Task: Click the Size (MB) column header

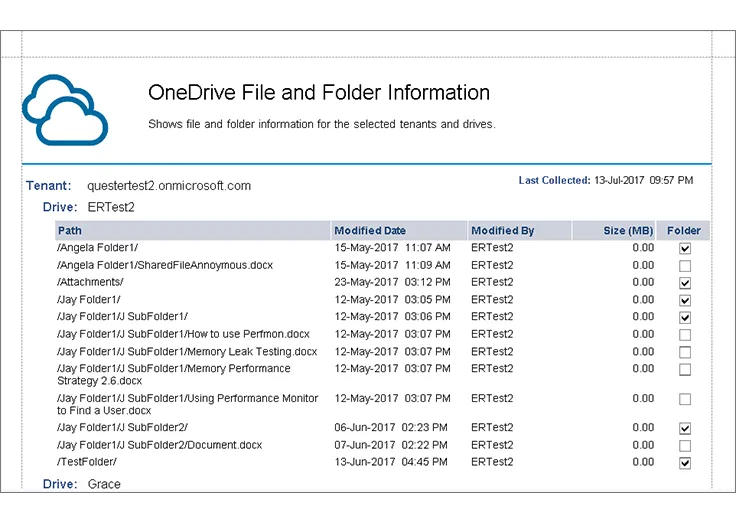Action: point(614,231)
